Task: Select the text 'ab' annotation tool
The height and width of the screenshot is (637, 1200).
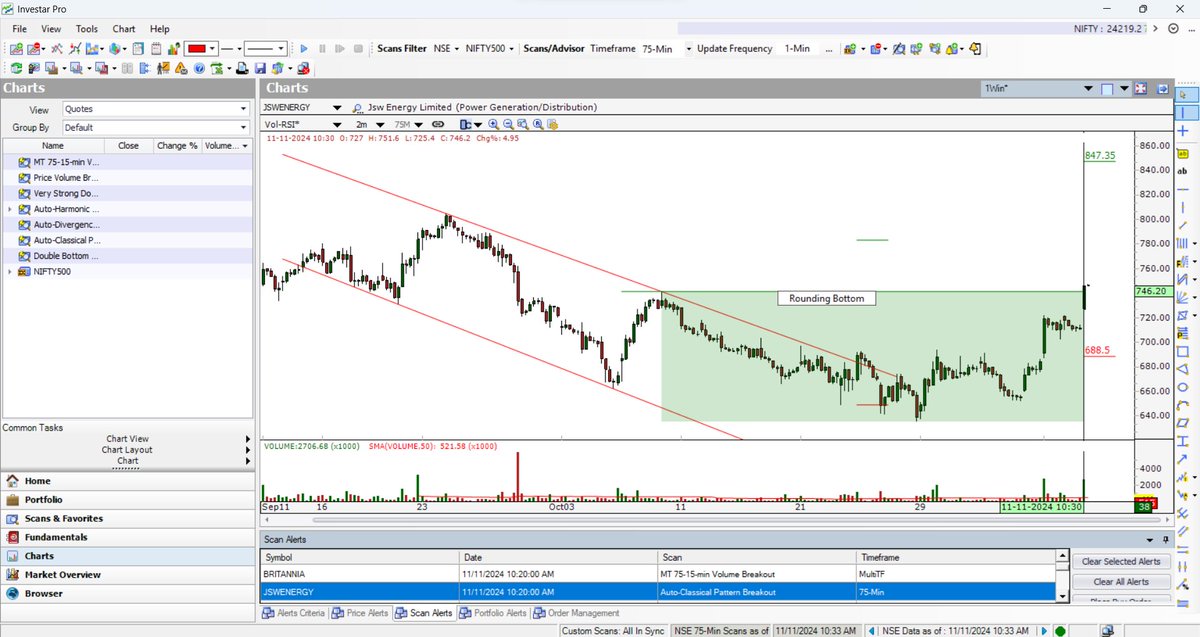Action: pyautogui.click(x=1182, y=171)
